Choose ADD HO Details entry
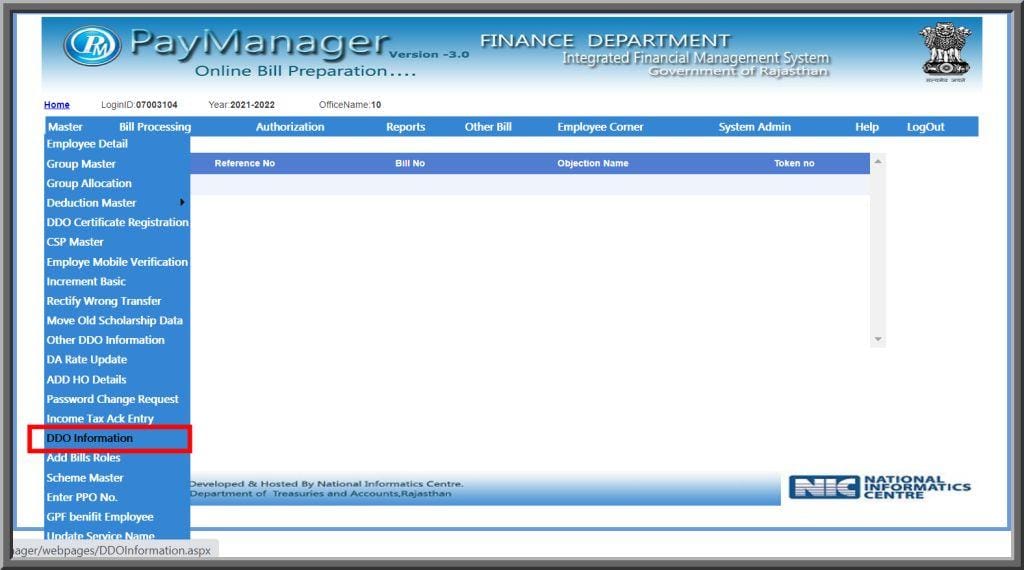The image size is (1024, 570). [86, 379]
